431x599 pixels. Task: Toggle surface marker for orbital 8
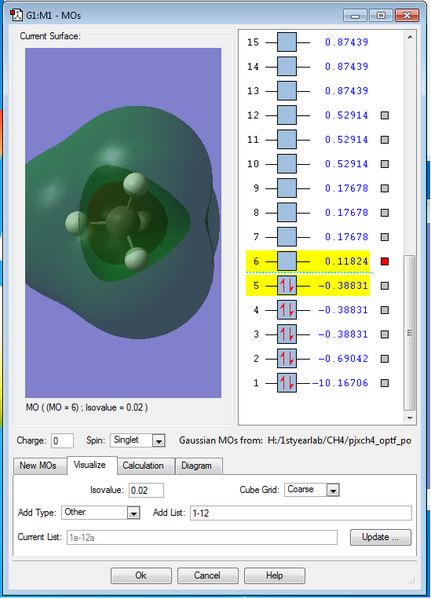tap(385, 213)
